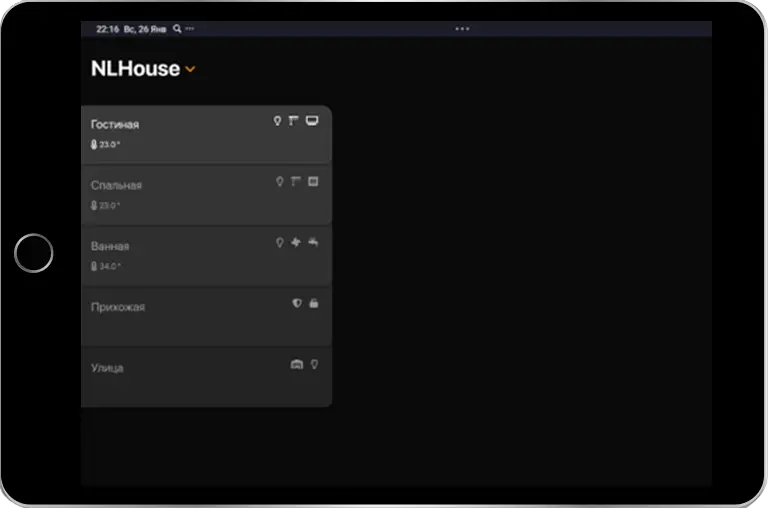
Task: Open the Прихожая room
Action: (206, 316)
